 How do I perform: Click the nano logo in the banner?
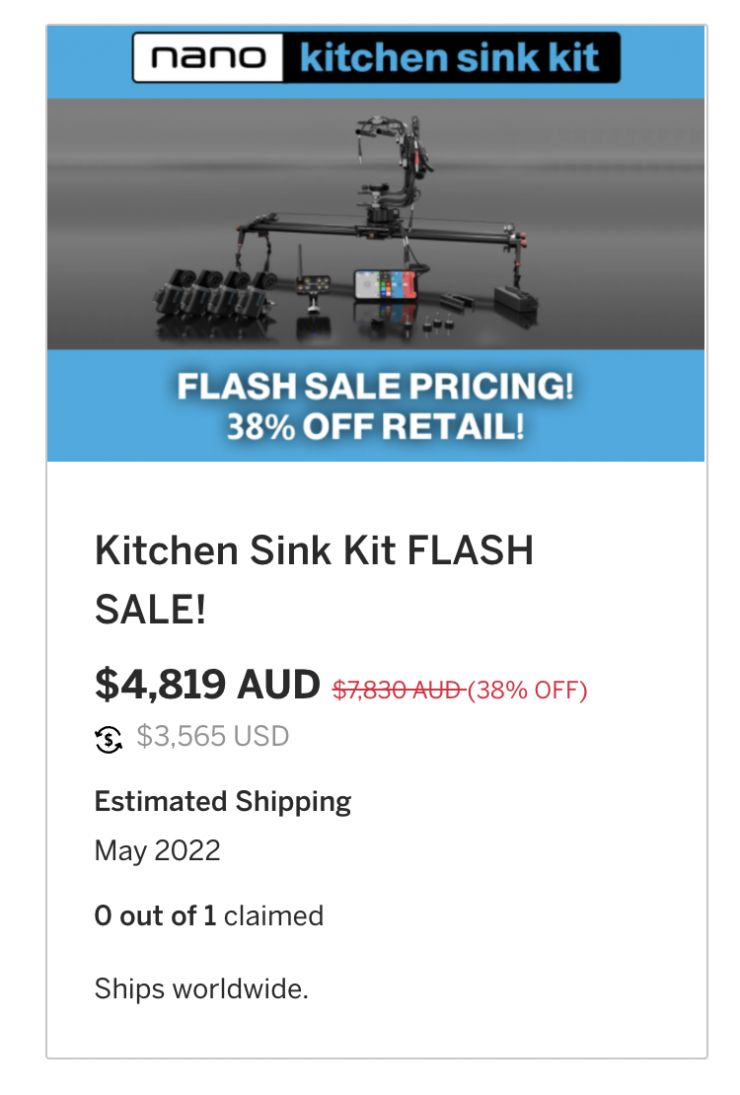(x=209, y=58)
